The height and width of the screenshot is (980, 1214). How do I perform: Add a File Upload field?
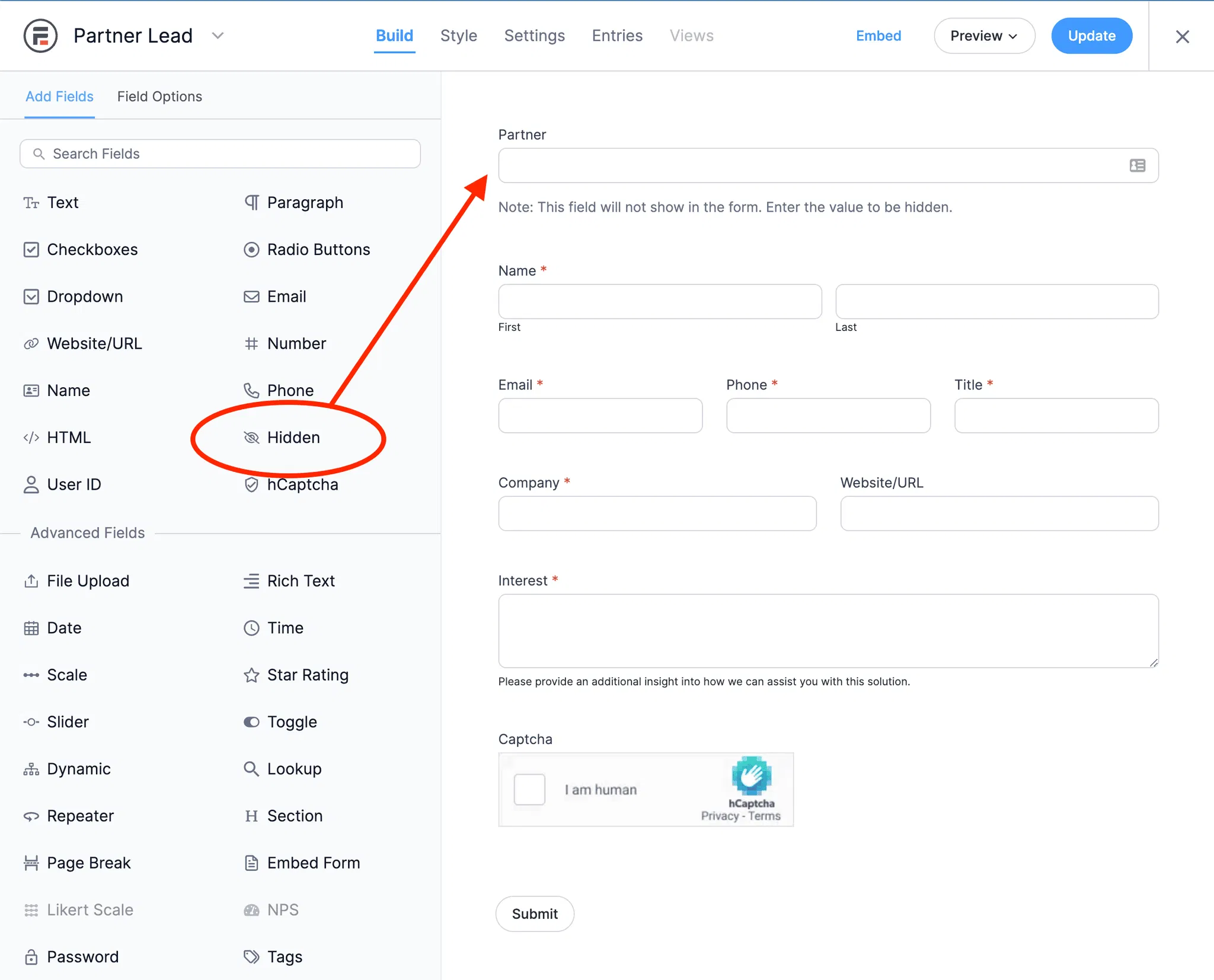pyautogui.click(x=76, y=581)
